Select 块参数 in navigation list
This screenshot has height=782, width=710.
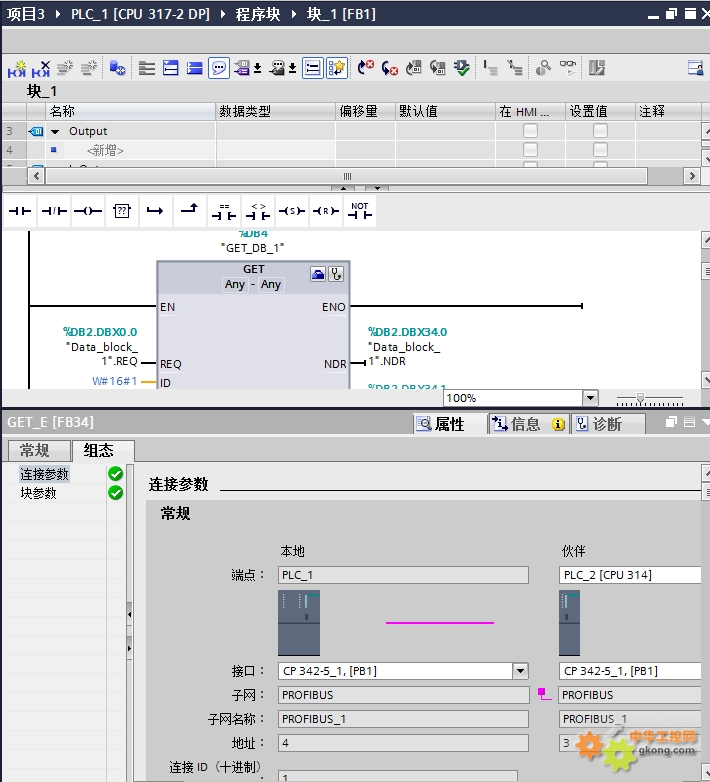pos(38,493)
